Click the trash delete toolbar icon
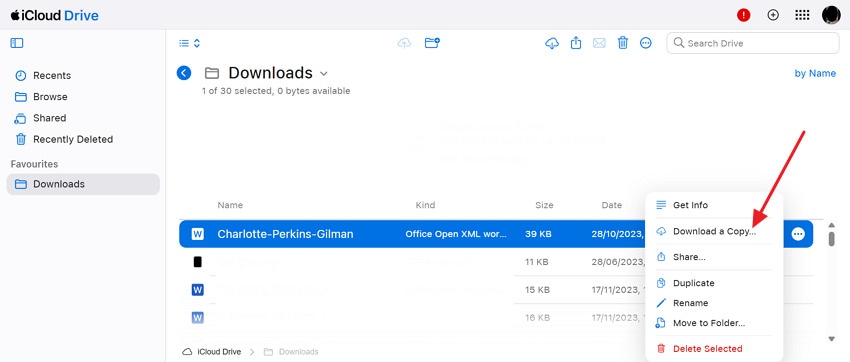 pos(623,43)
